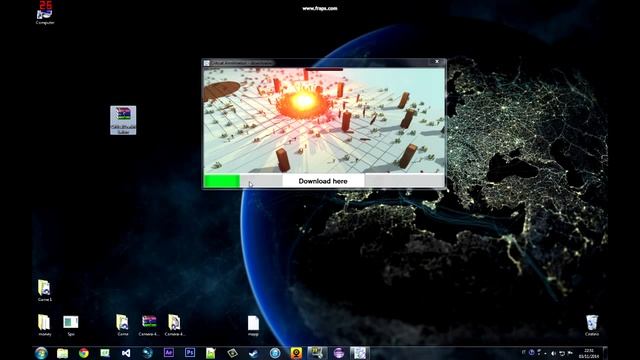
Task: Click the IT language indicator in tray
Action: point(524,352)
